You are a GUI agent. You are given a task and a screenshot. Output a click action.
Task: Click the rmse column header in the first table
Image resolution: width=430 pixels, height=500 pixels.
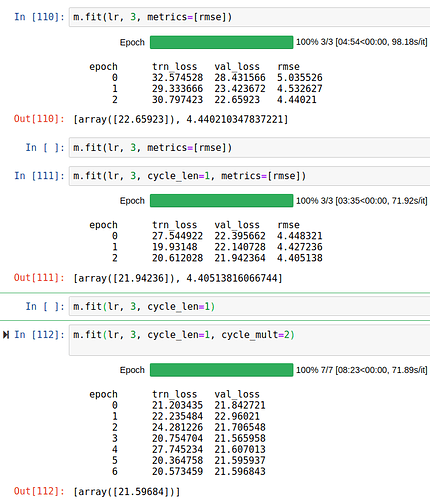tap(288, 67)
